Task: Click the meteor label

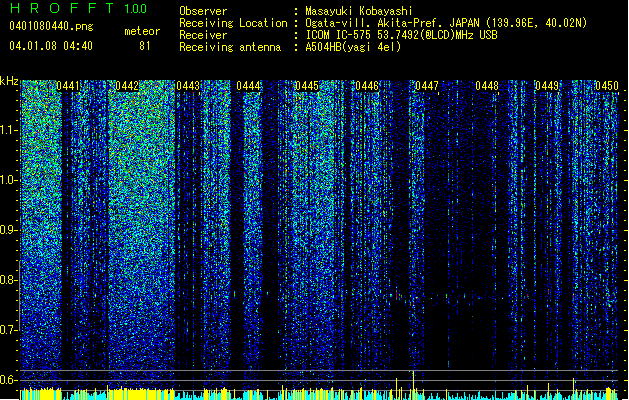Action: (x=142, y=31)
